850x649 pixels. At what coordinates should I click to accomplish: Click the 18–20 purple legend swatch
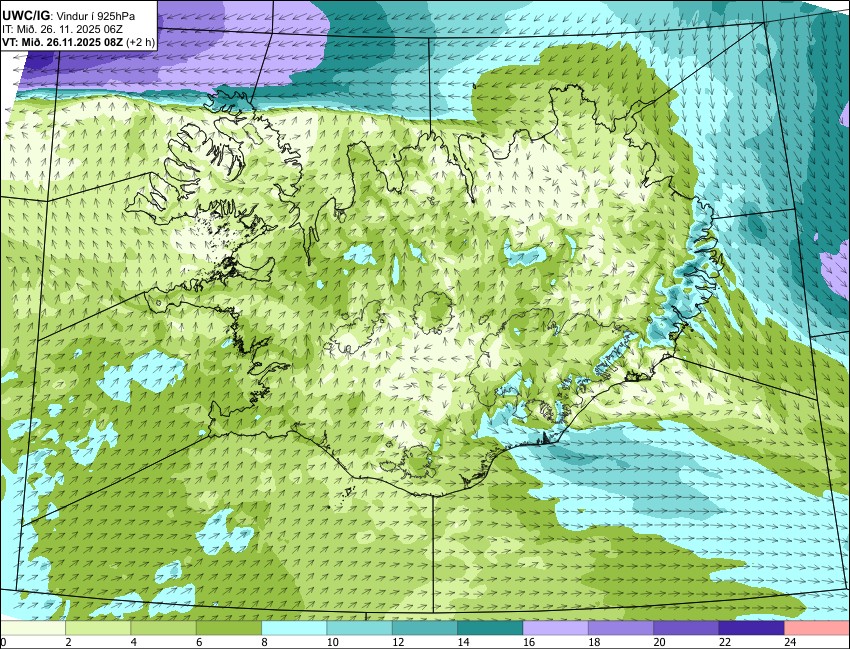621,628
